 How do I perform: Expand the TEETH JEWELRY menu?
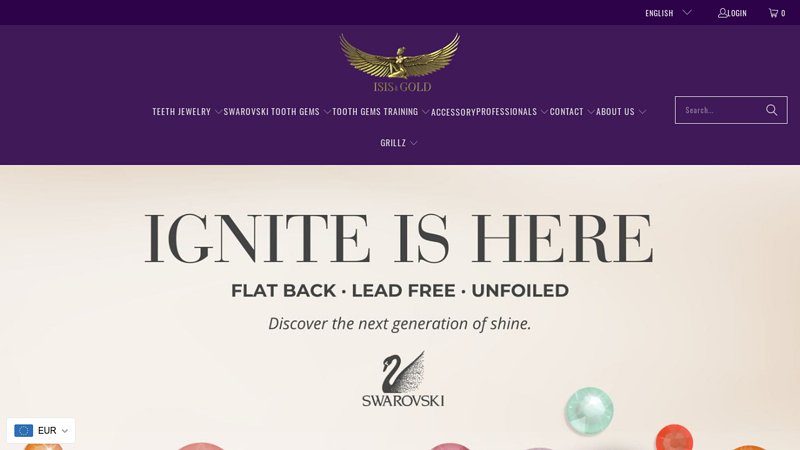187,111
